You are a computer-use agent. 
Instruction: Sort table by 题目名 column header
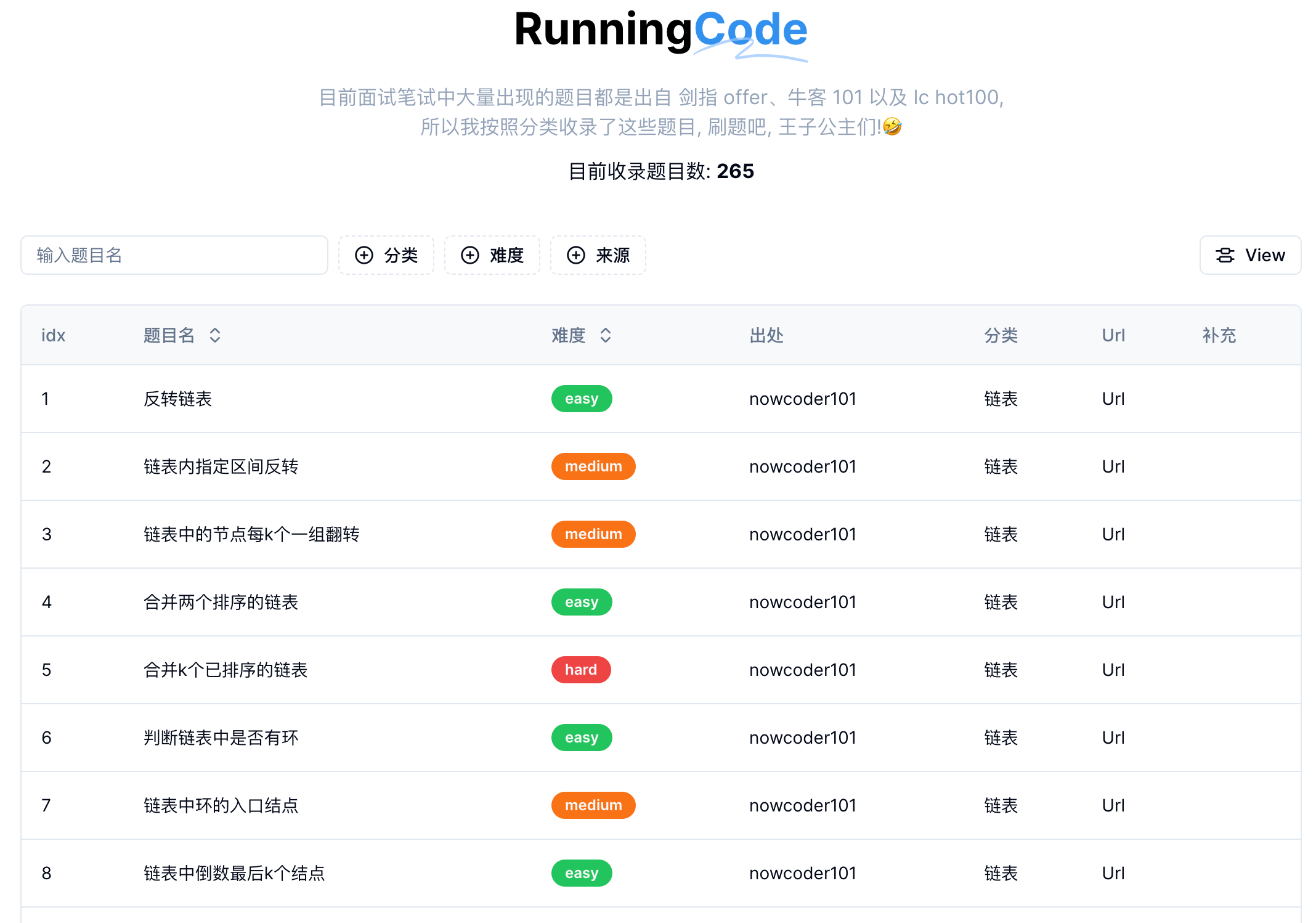point(169,335)
